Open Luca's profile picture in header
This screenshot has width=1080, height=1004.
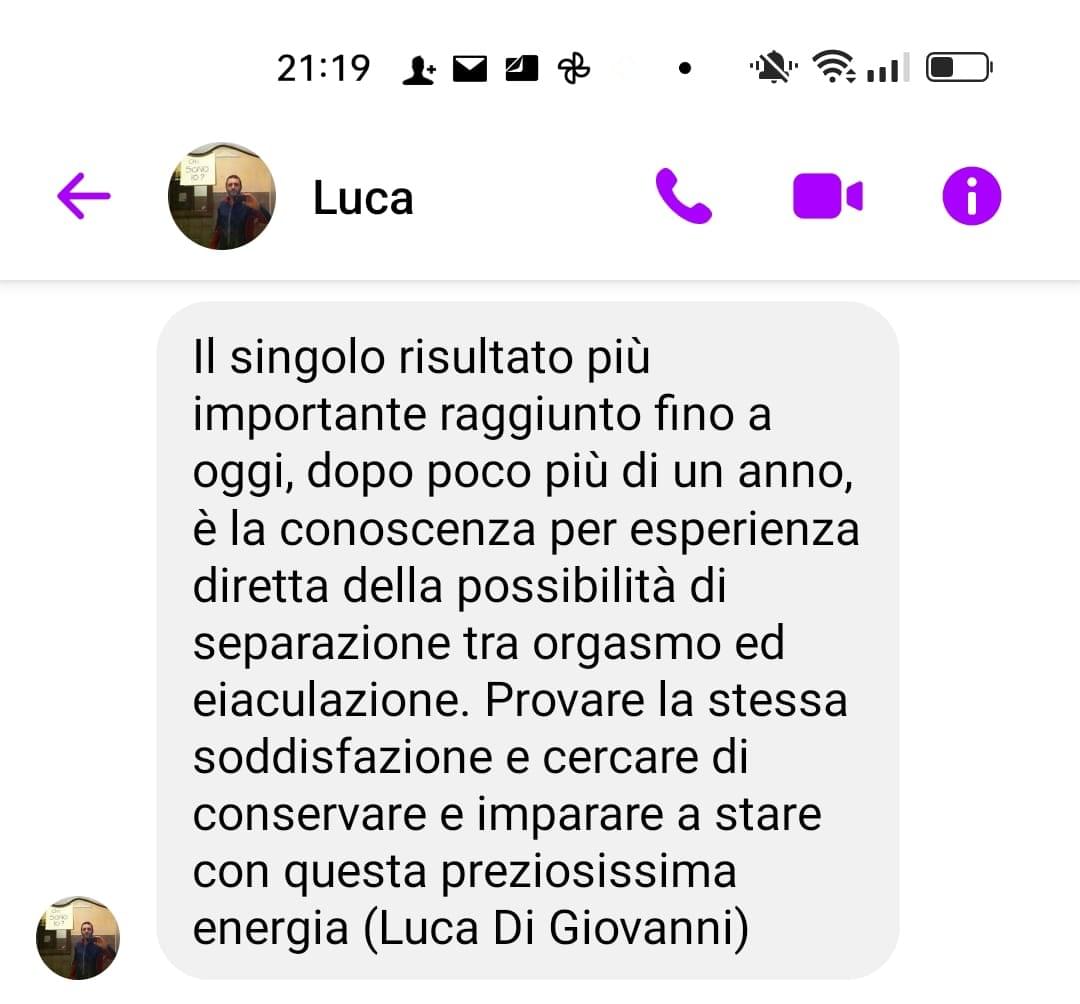tap(222, 196)
